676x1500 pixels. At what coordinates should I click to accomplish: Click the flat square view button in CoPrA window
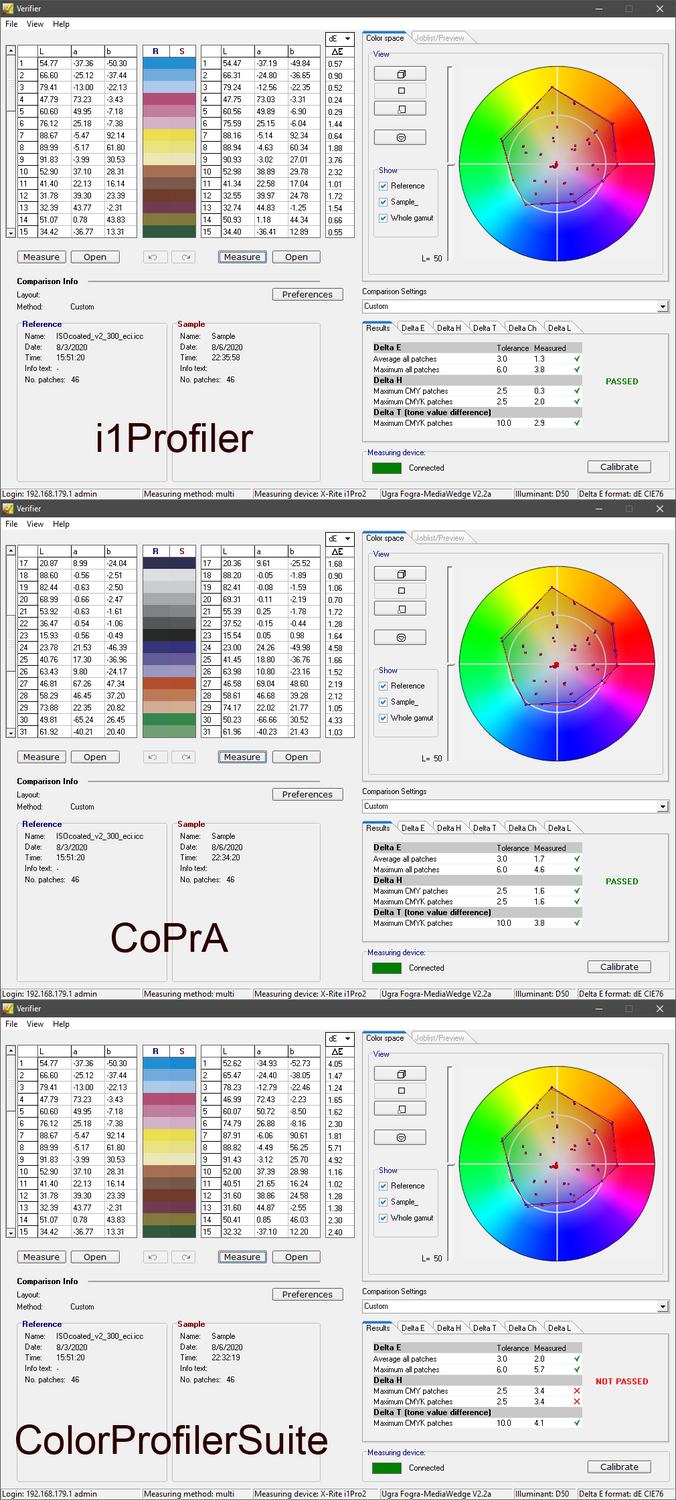coord(400,591)
